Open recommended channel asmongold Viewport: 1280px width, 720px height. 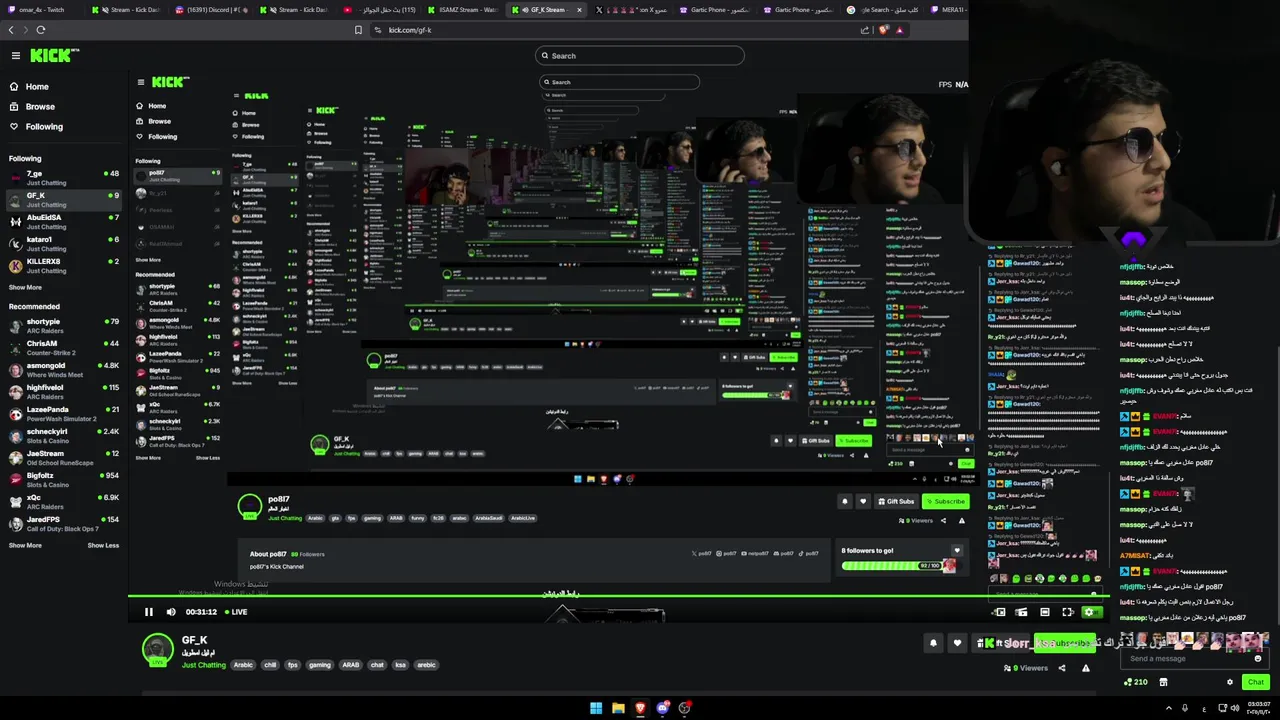click(x=64, y=370)
